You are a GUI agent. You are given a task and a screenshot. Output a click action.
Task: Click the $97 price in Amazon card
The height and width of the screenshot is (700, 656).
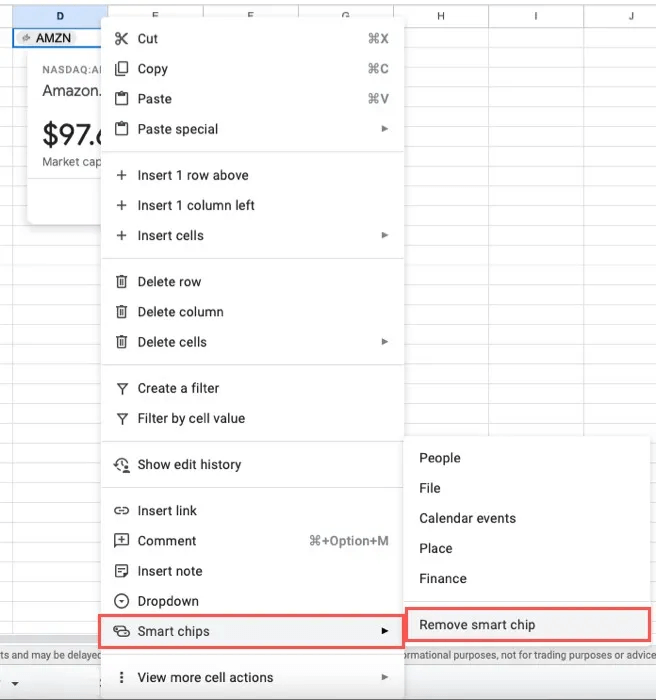point(72,134)
